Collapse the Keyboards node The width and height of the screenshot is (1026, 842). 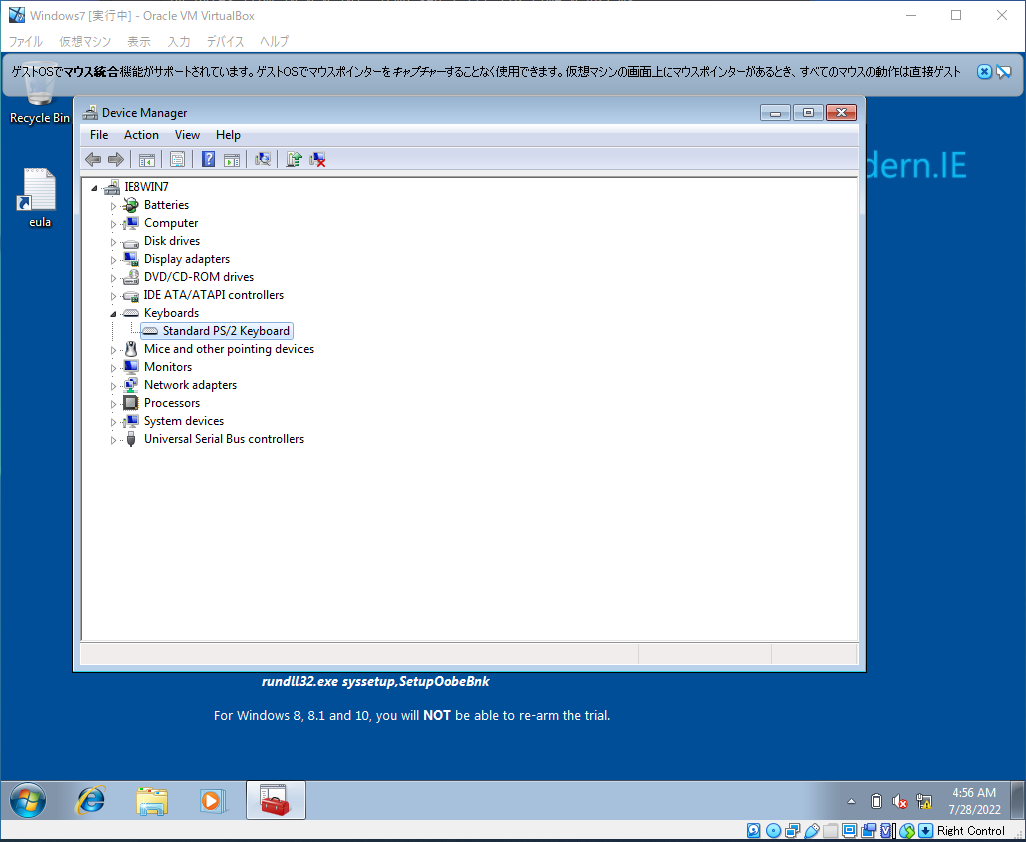tap(113, 314)
